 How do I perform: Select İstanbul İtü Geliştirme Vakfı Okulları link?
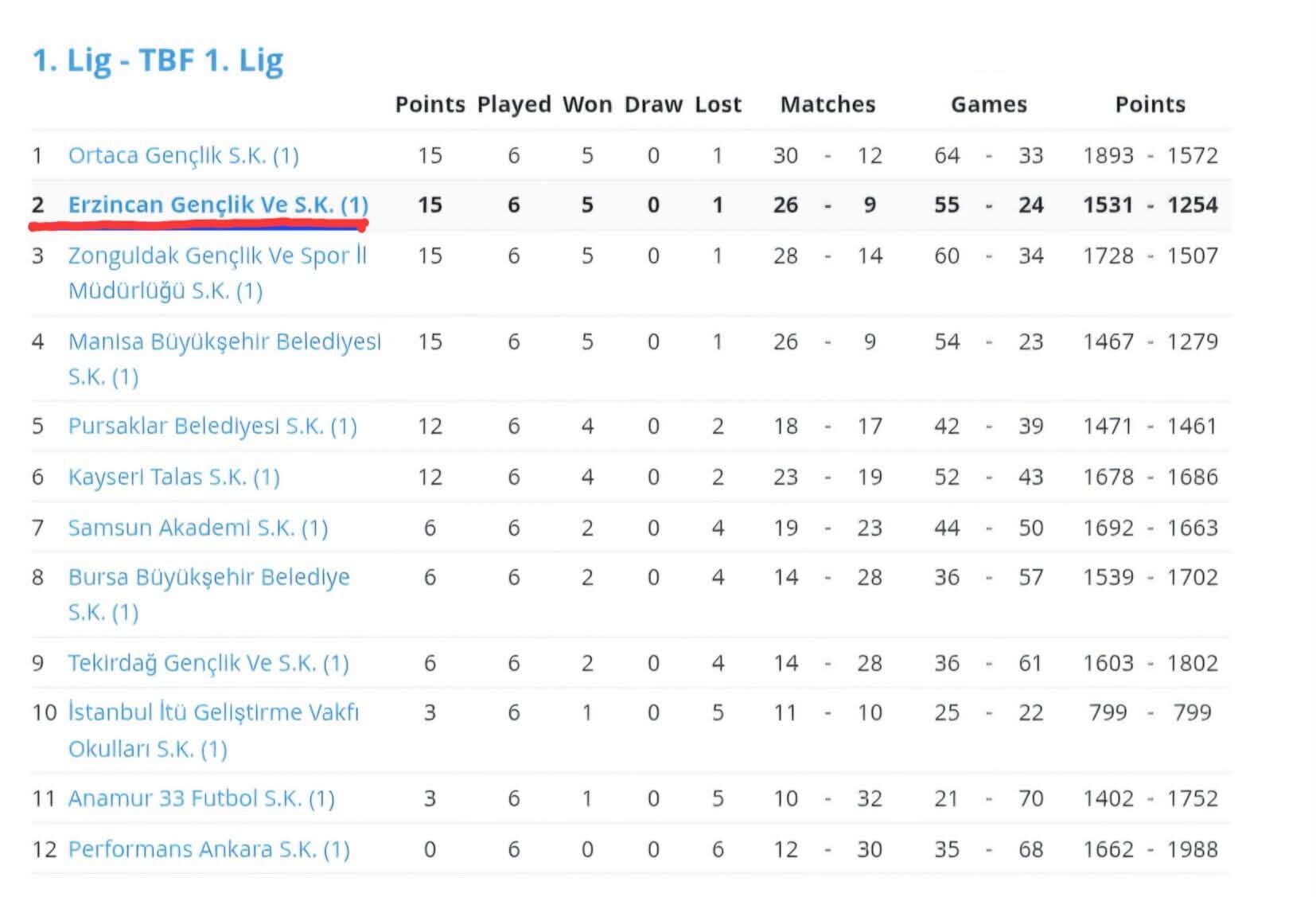pyautogui.click(x=213, y=730)
